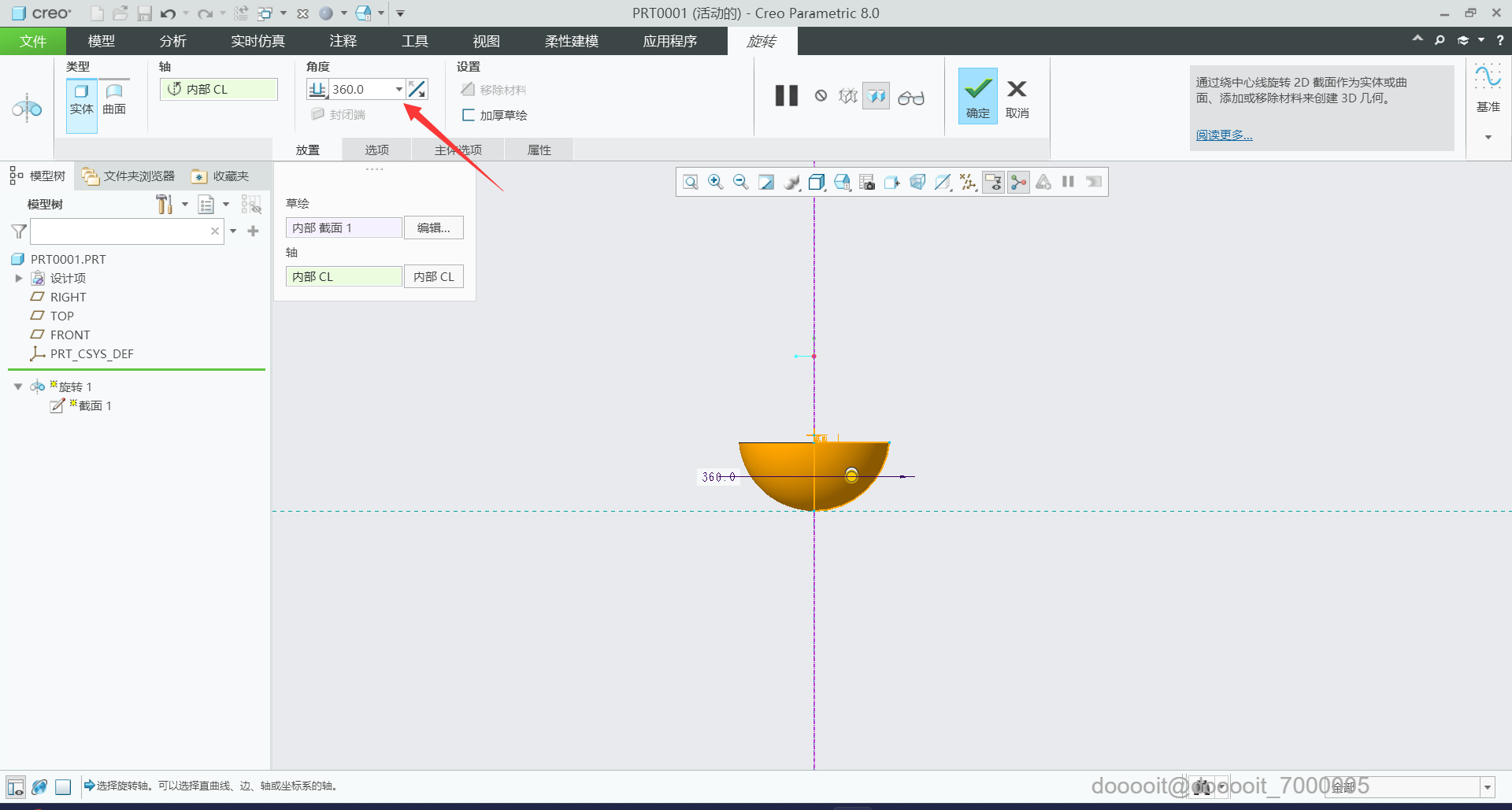
Task: Pause the revolve feature tool
Action: click(786, 96)
